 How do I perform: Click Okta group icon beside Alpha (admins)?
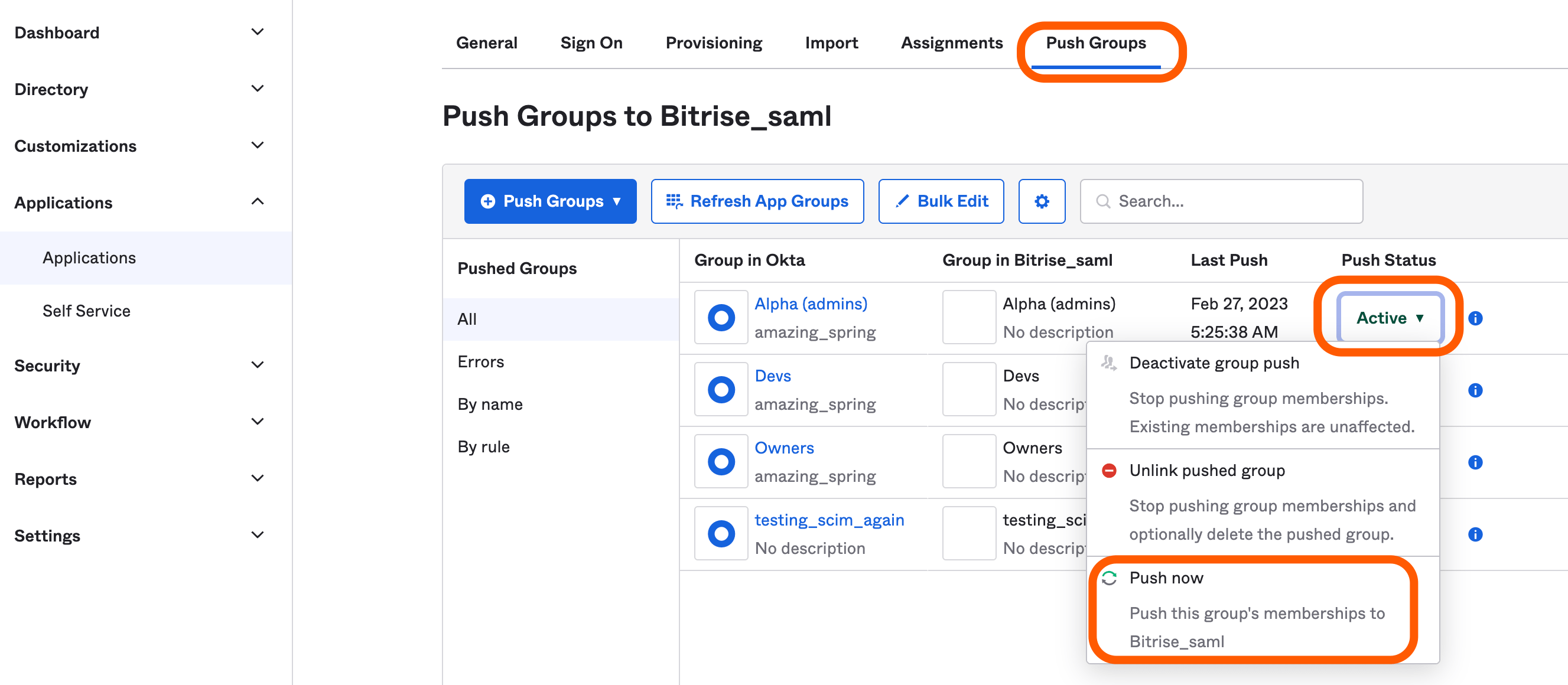pos(721,318)
